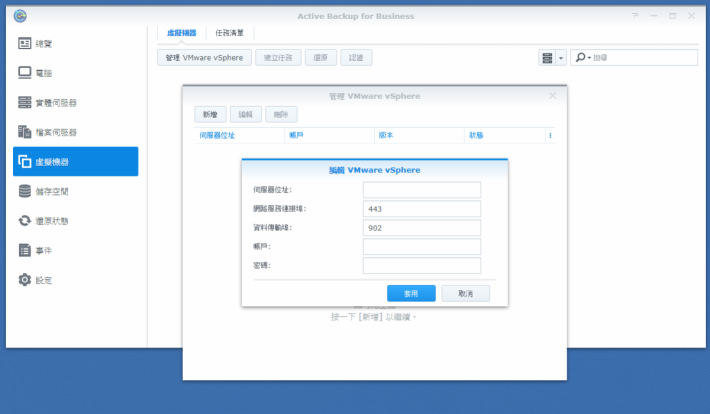Click the list view mode icon

547,58
